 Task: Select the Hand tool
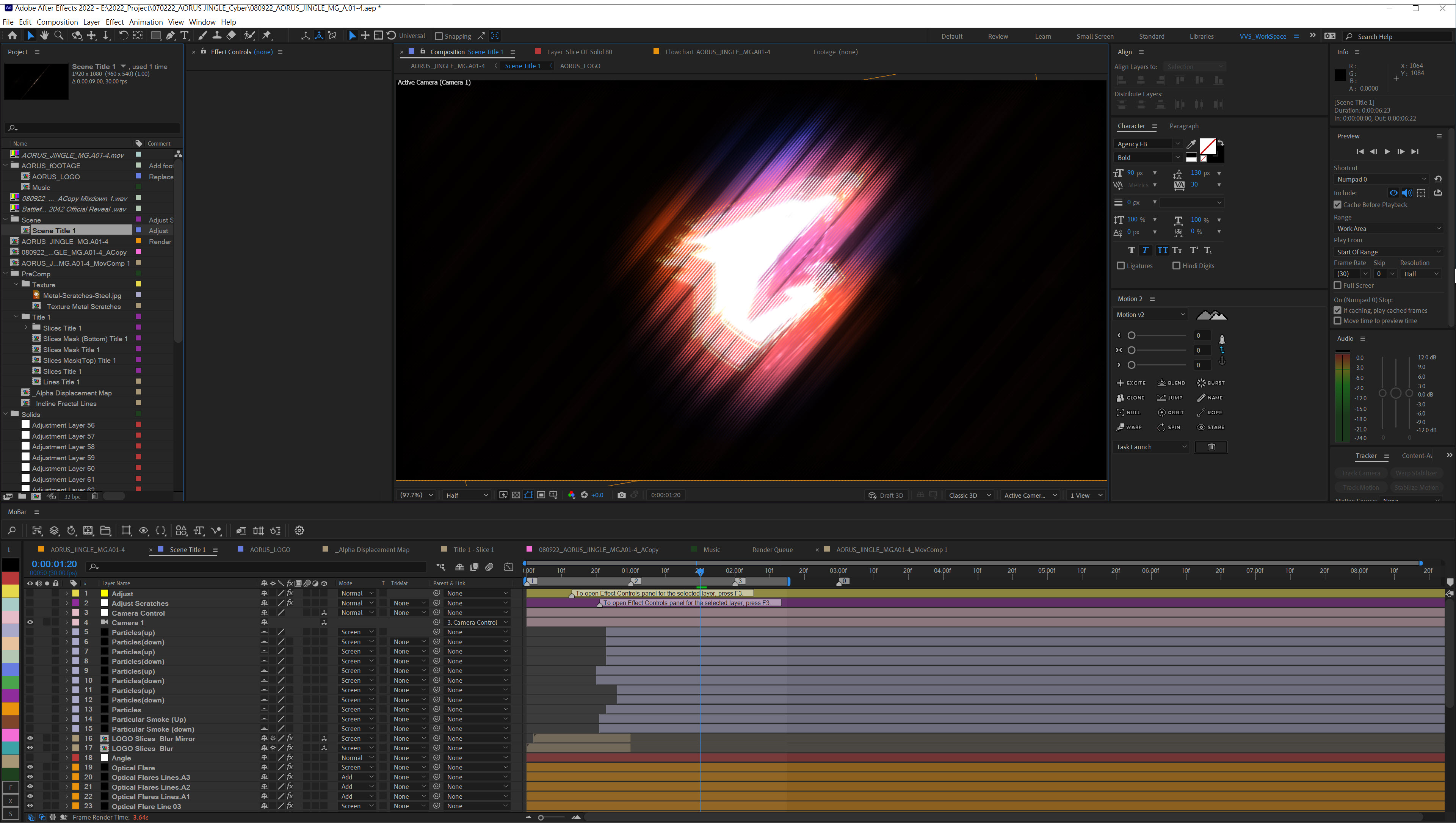[x=44, y=36]
